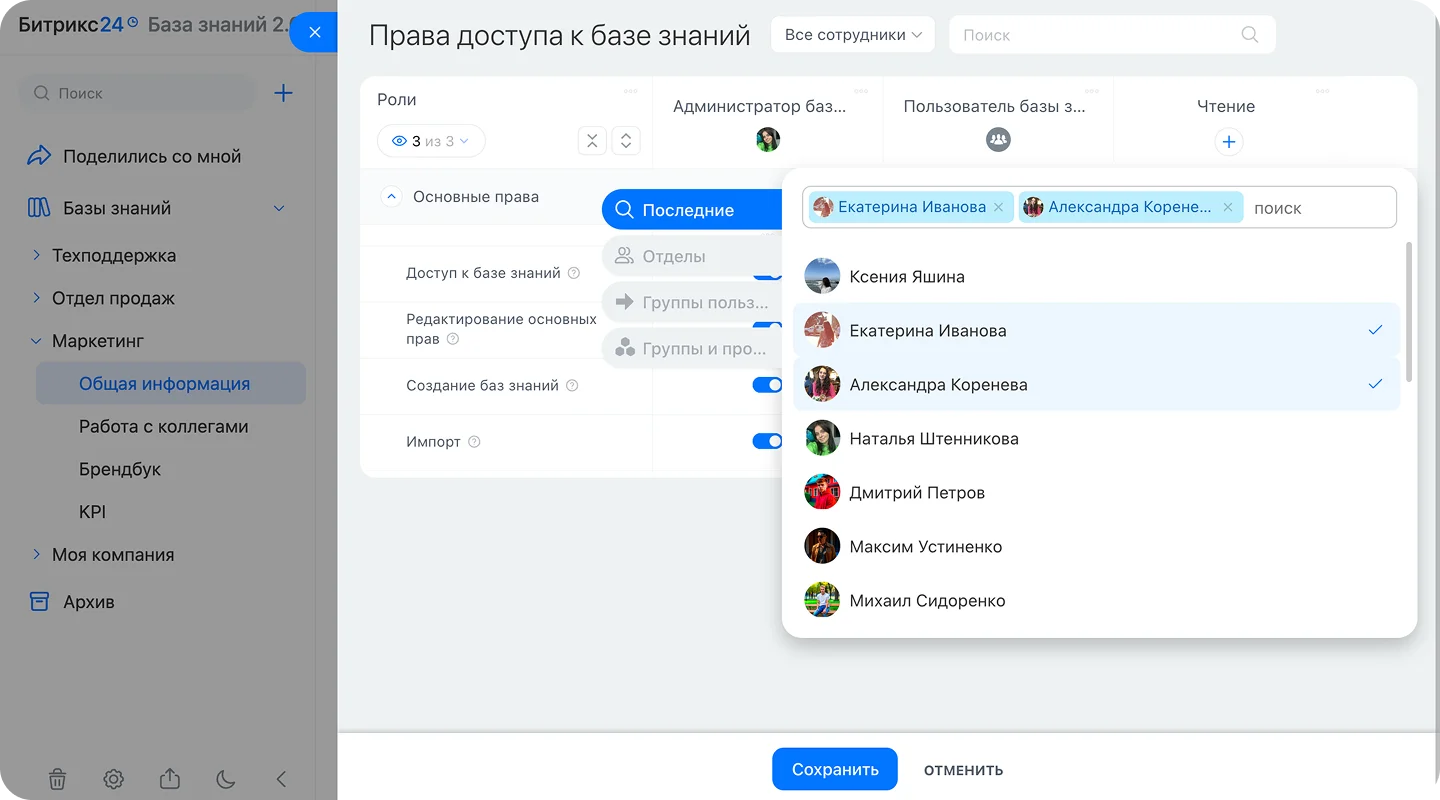Open KPI page
Viewport: 1440px width, 800px height.
point(92,512)
